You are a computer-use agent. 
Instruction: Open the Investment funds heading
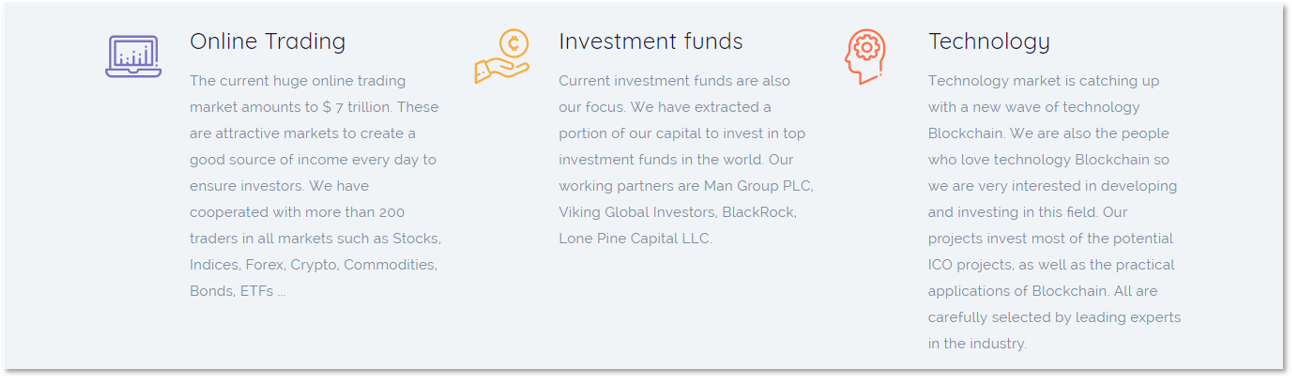651,41
